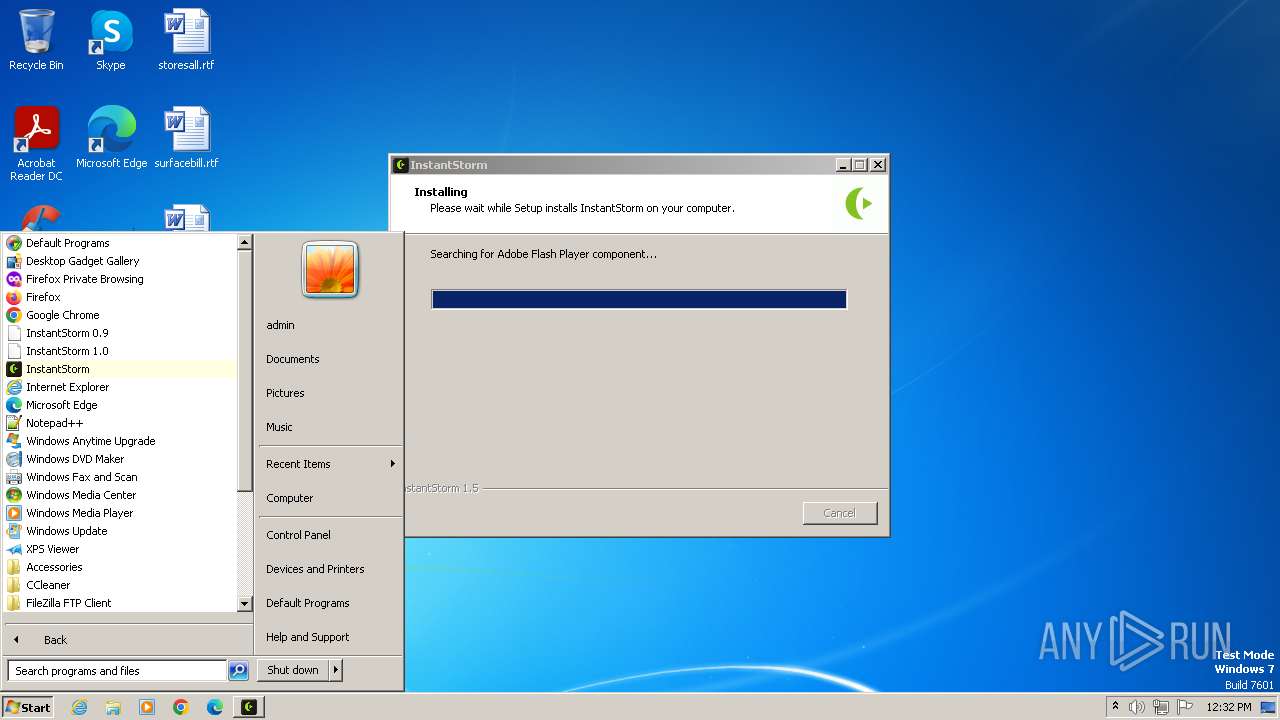Open Windows Update entry
The width and height of the screenshot is (1280, 720).
[120, 531]
